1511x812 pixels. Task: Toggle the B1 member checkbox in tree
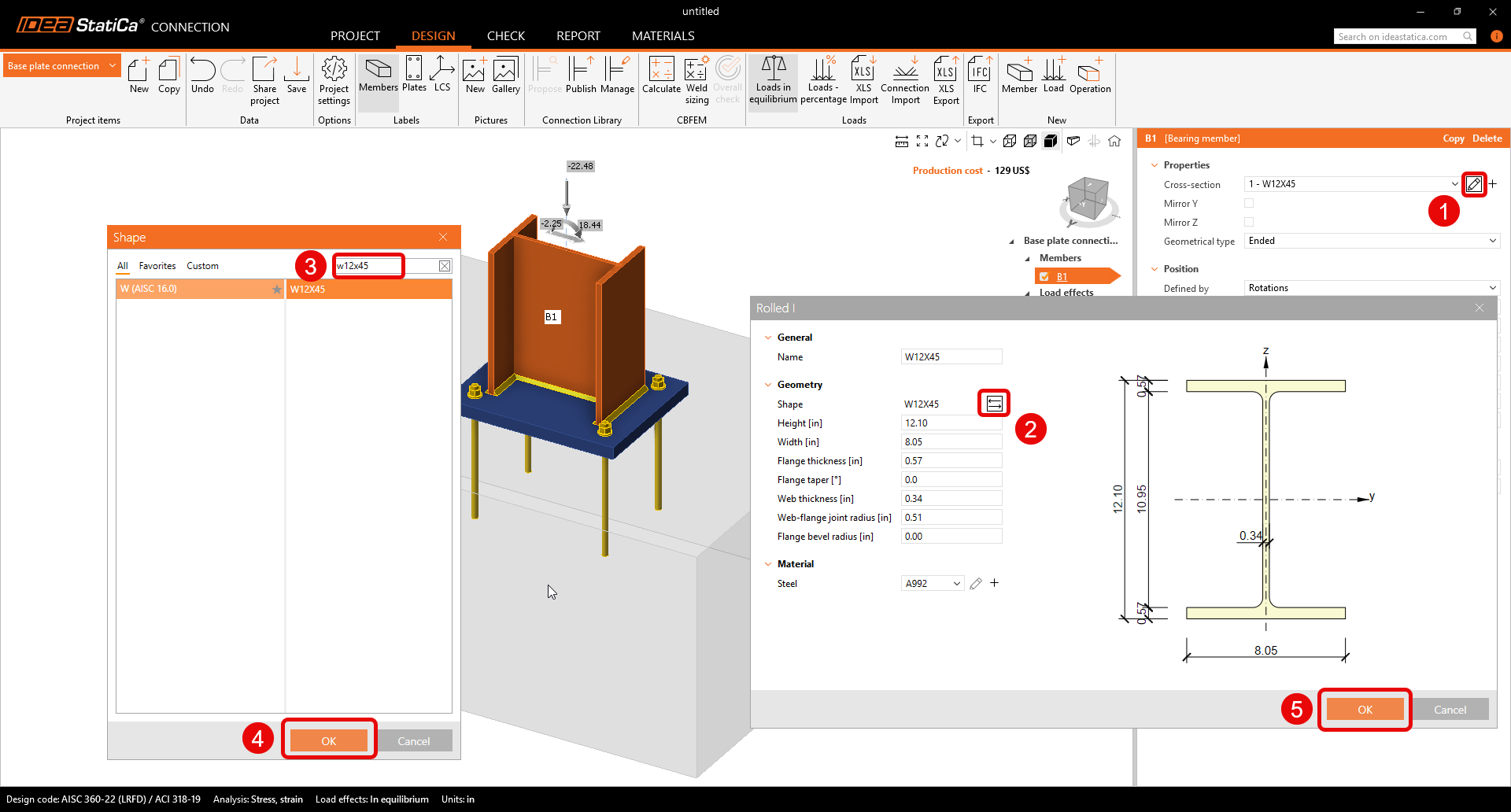1044,277
